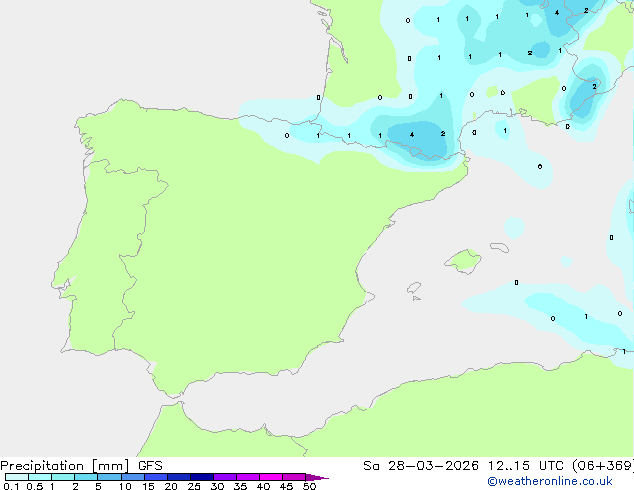
Task: Click the legend swatch between 40 and 45
Action: tap(271, 477)
